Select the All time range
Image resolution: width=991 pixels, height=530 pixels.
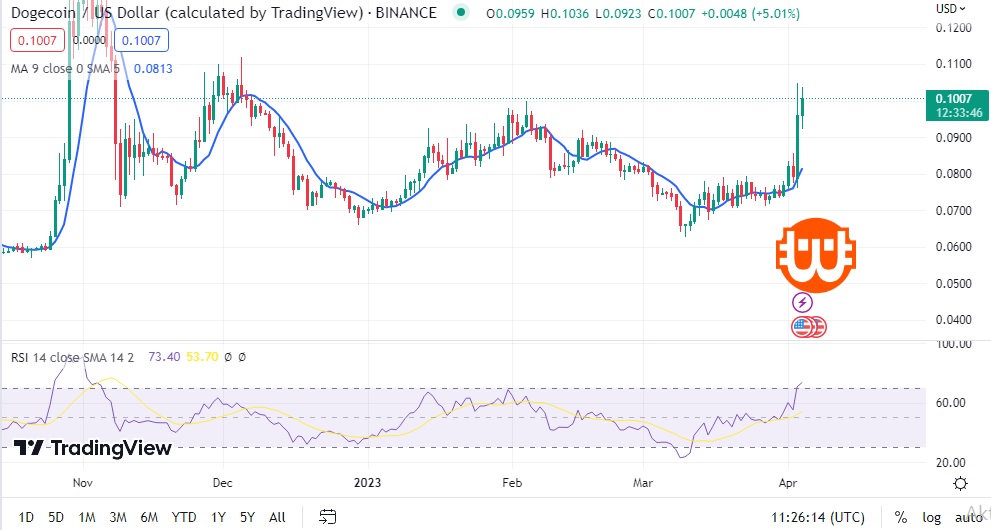[277, 517]
